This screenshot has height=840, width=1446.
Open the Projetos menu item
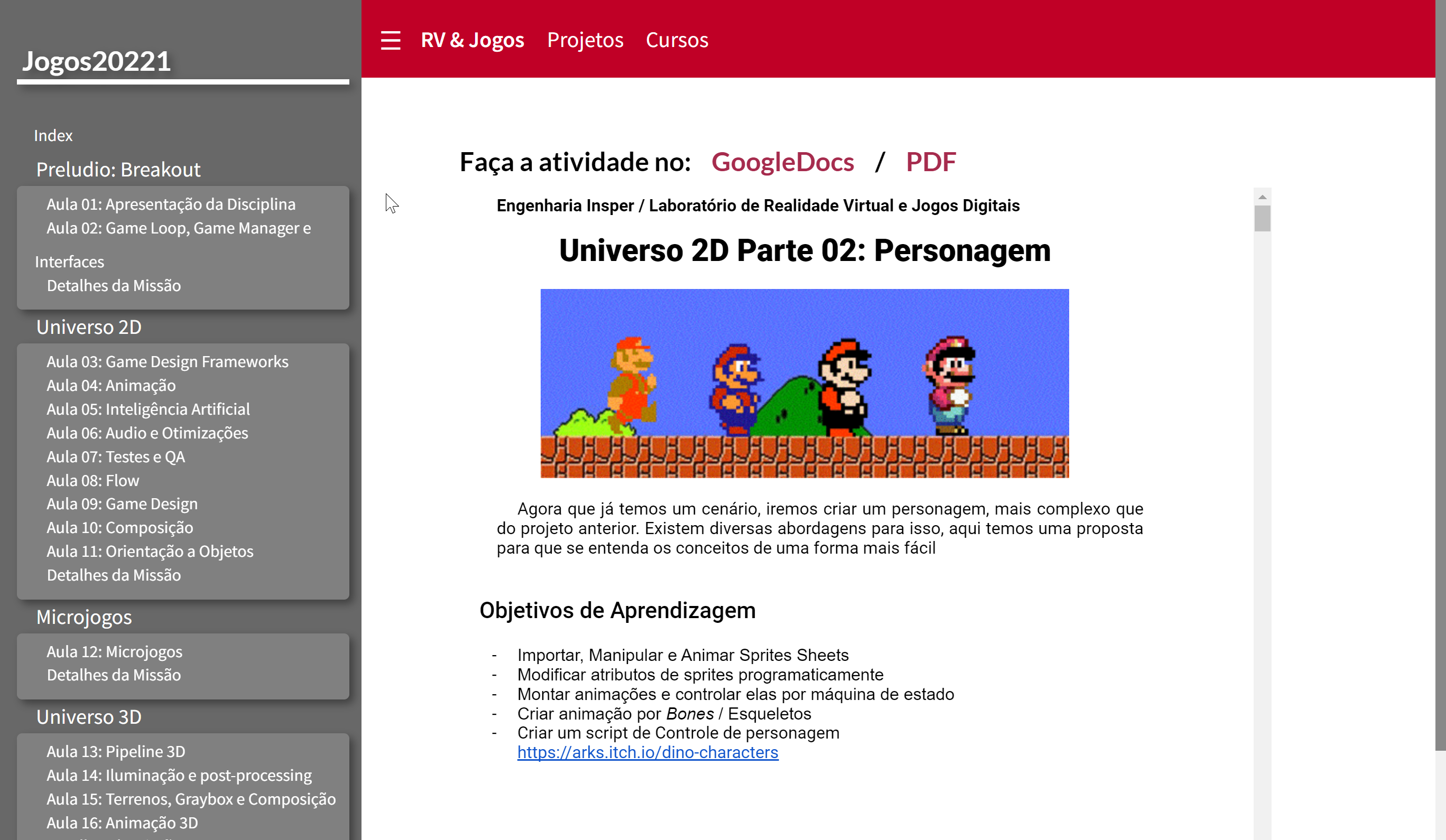tap(585, 40)
